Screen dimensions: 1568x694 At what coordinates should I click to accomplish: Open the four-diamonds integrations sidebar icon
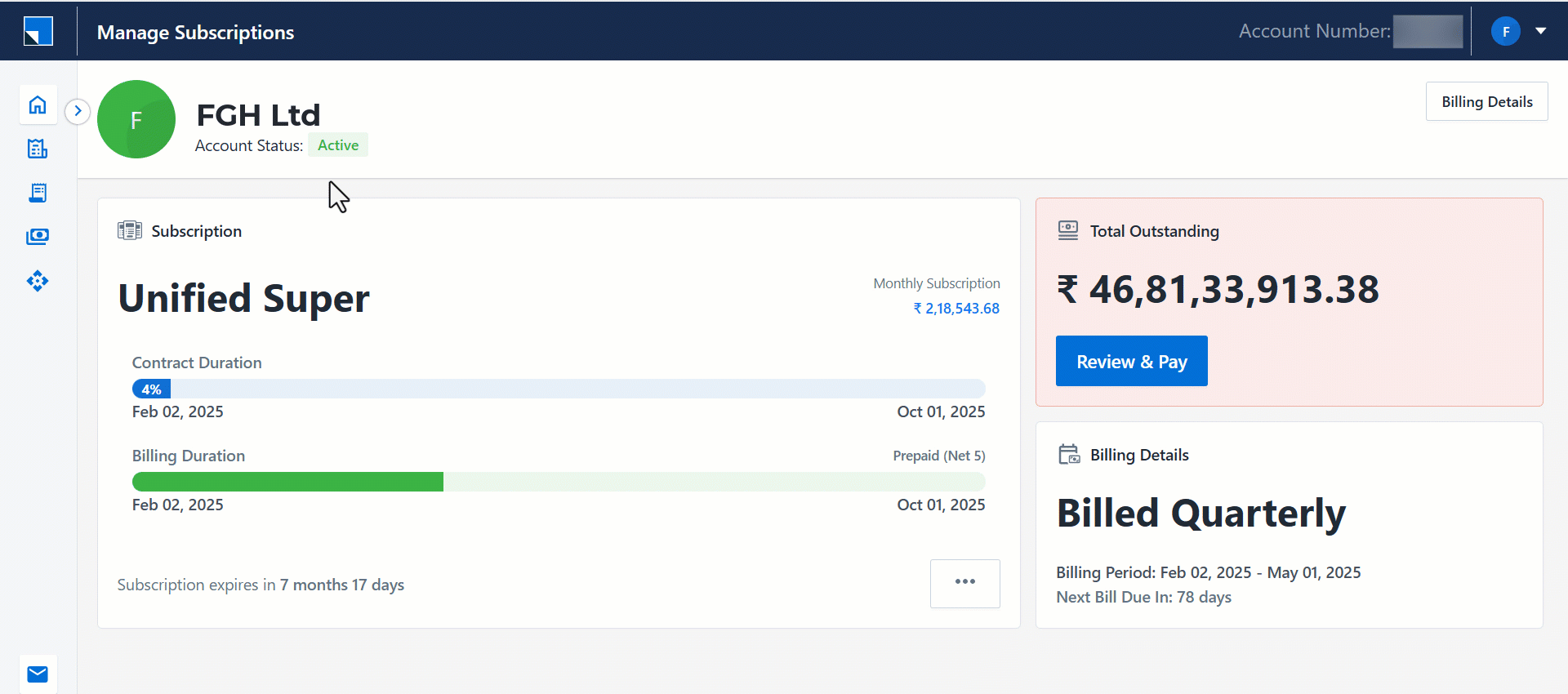[38, 281]
